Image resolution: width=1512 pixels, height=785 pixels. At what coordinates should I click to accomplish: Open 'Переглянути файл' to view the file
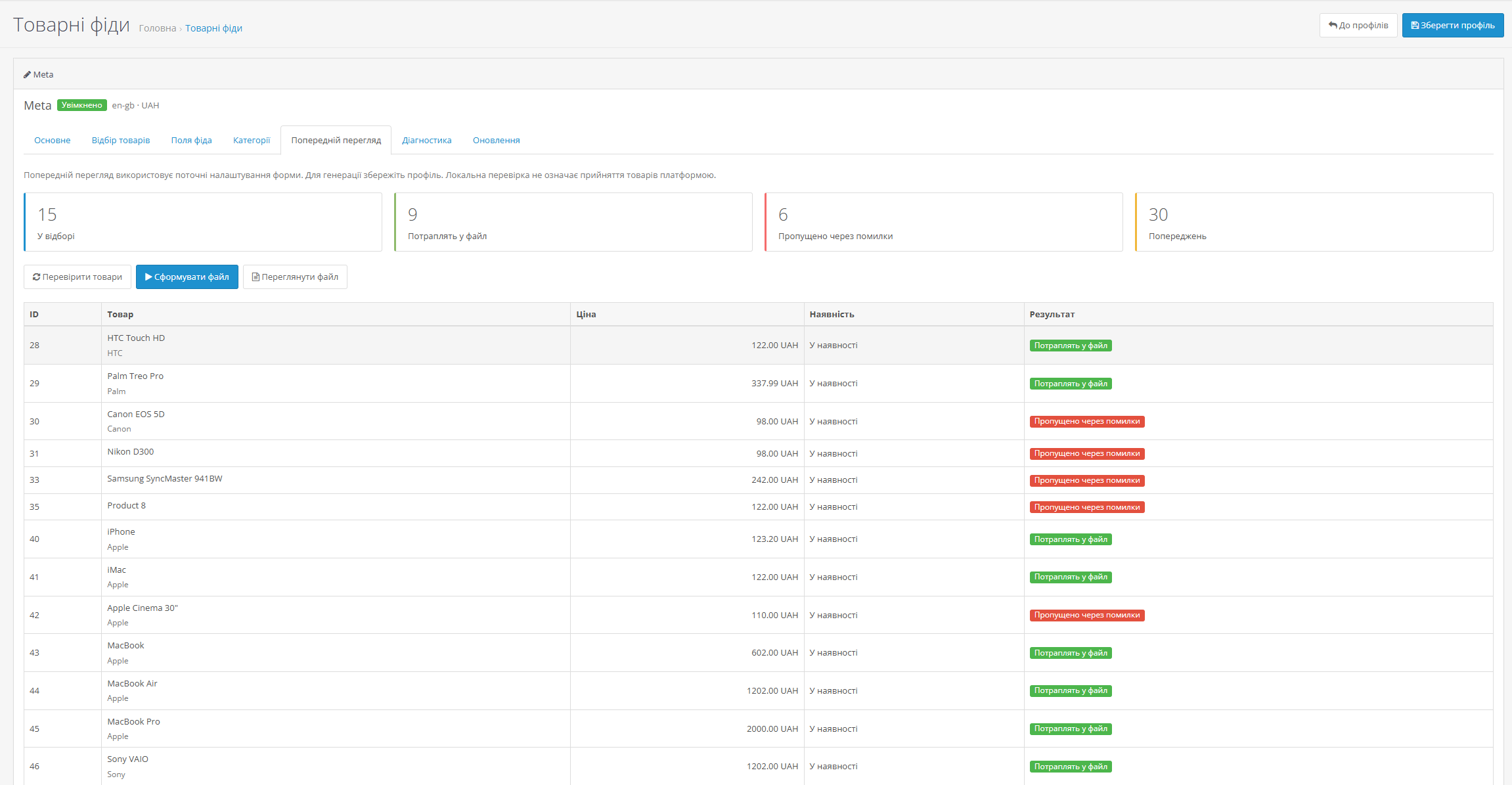click(295, 277)
